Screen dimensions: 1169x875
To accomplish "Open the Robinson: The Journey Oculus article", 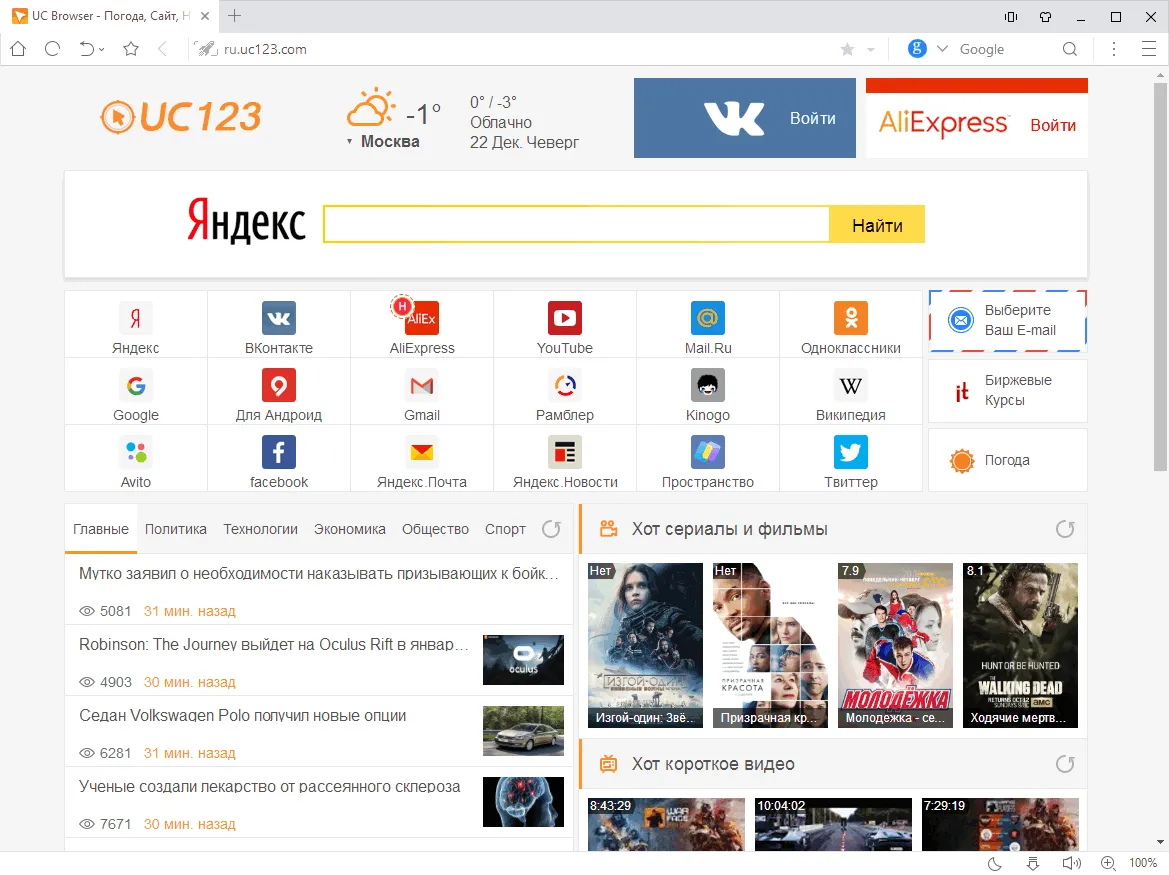I will [274, 645].
